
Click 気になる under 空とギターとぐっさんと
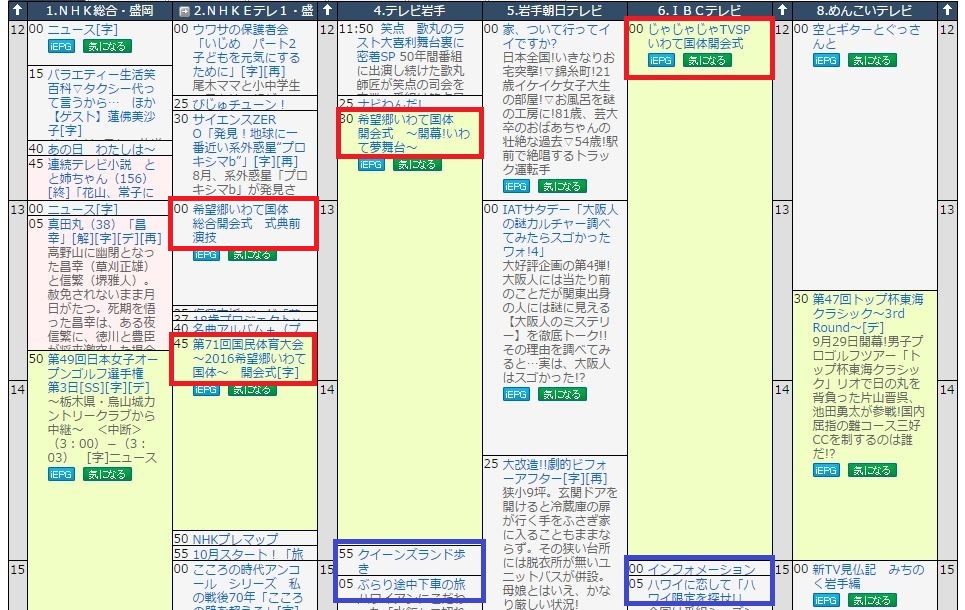(872, 60)
